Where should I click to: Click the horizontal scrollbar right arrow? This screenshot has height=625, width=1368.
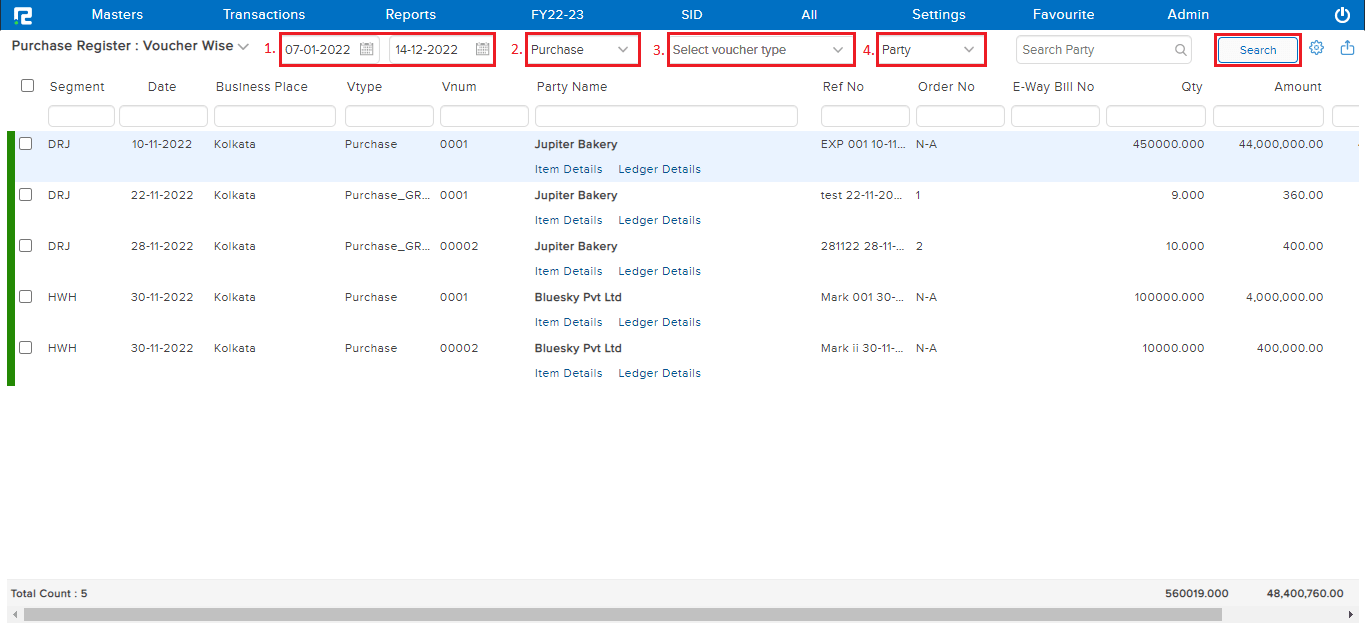1351,614
